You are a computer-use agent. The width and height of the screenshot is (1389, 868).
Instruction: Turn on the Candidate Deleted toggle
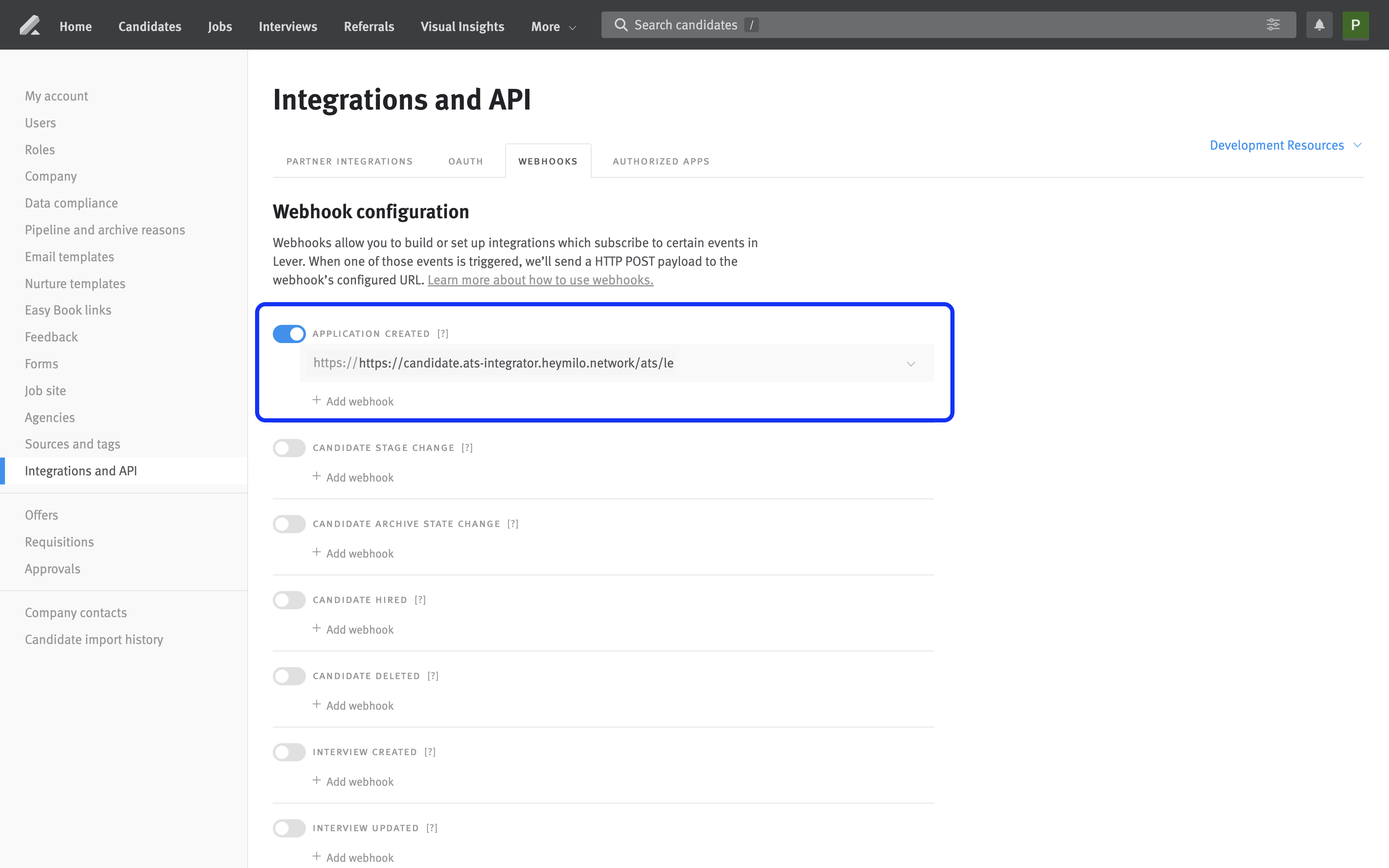point(289,676)
